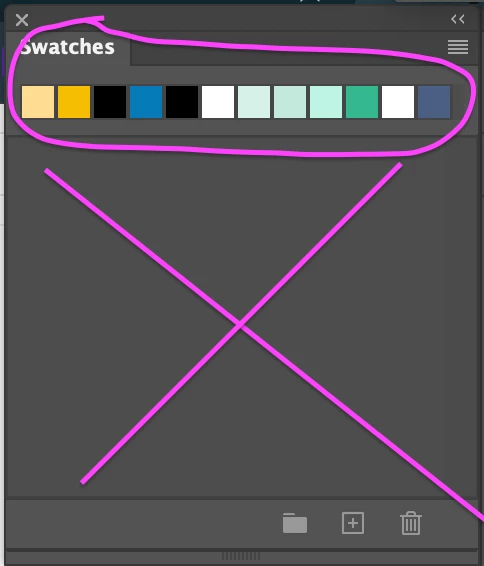Delete swatch using trash icon
The width and height of the screenshot is (484, 566).
click(x=411, y=523)
